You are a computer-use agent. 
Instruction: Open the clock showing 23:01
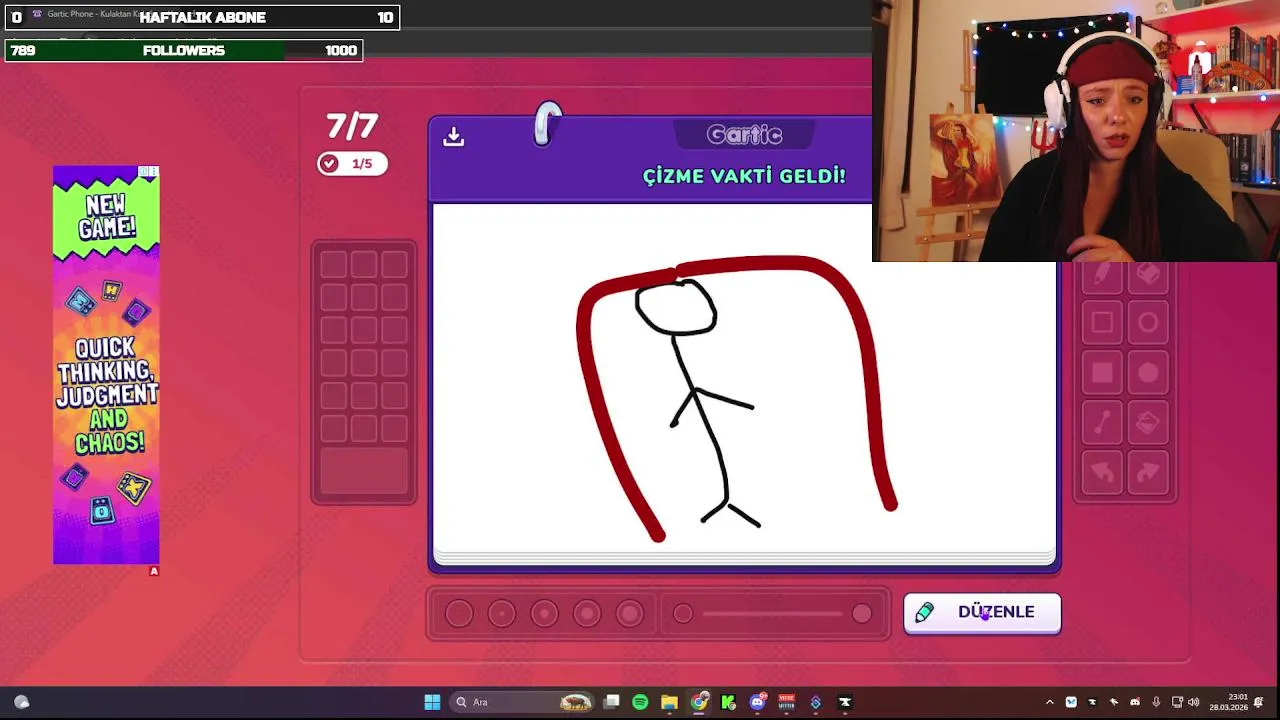1228,702
